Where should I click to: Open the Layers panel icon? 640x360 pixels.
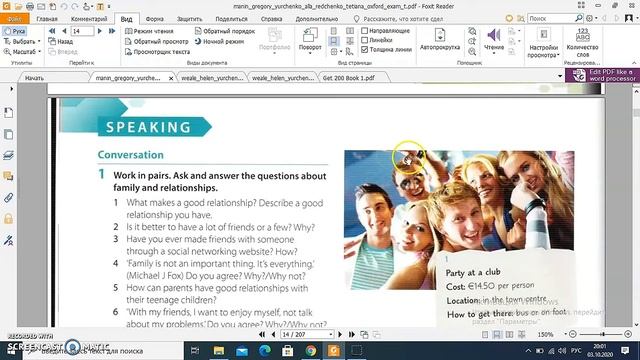pos(8,155)
